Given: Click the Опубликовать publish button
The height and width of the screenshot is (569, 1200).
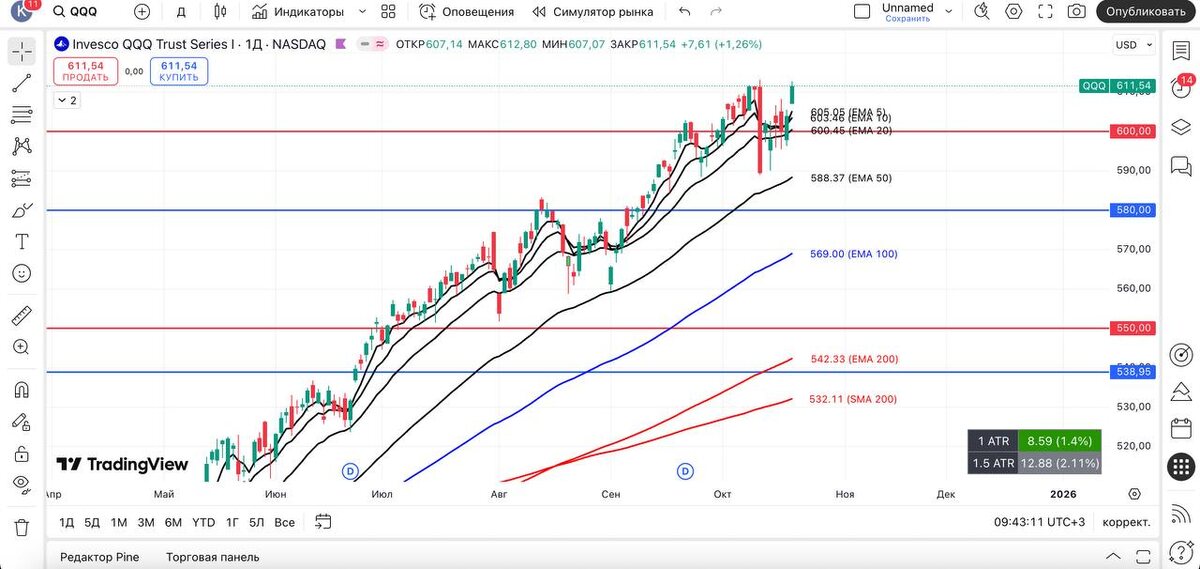Looking at the screenshot, I should click(1146, 12).
